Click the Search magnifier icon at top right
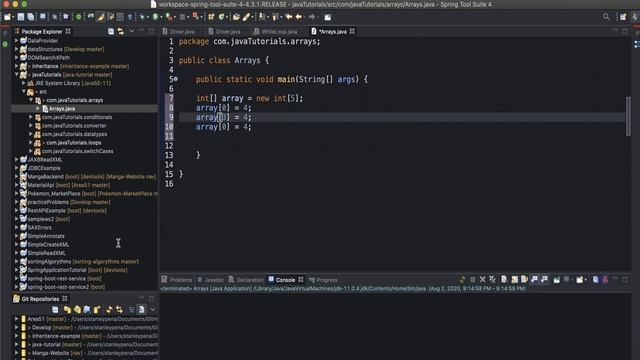Viewport: 640px width, 360px height. click(606, 17)
